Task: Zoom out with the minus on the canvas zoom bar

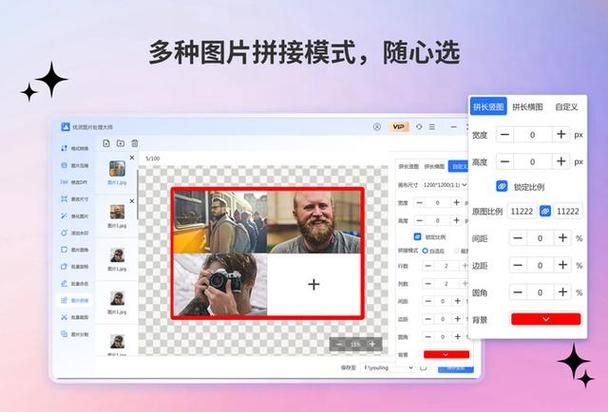Action: coord(340,344)
